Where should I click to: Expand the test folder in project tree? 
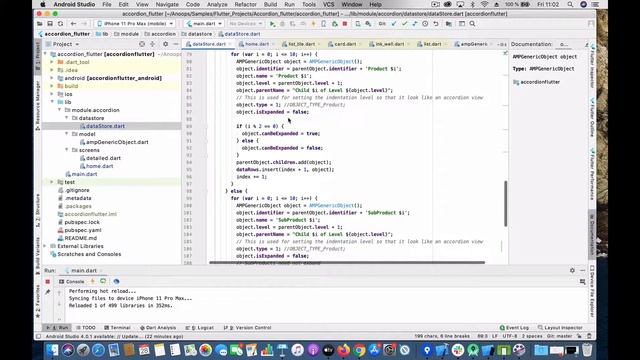52,182
